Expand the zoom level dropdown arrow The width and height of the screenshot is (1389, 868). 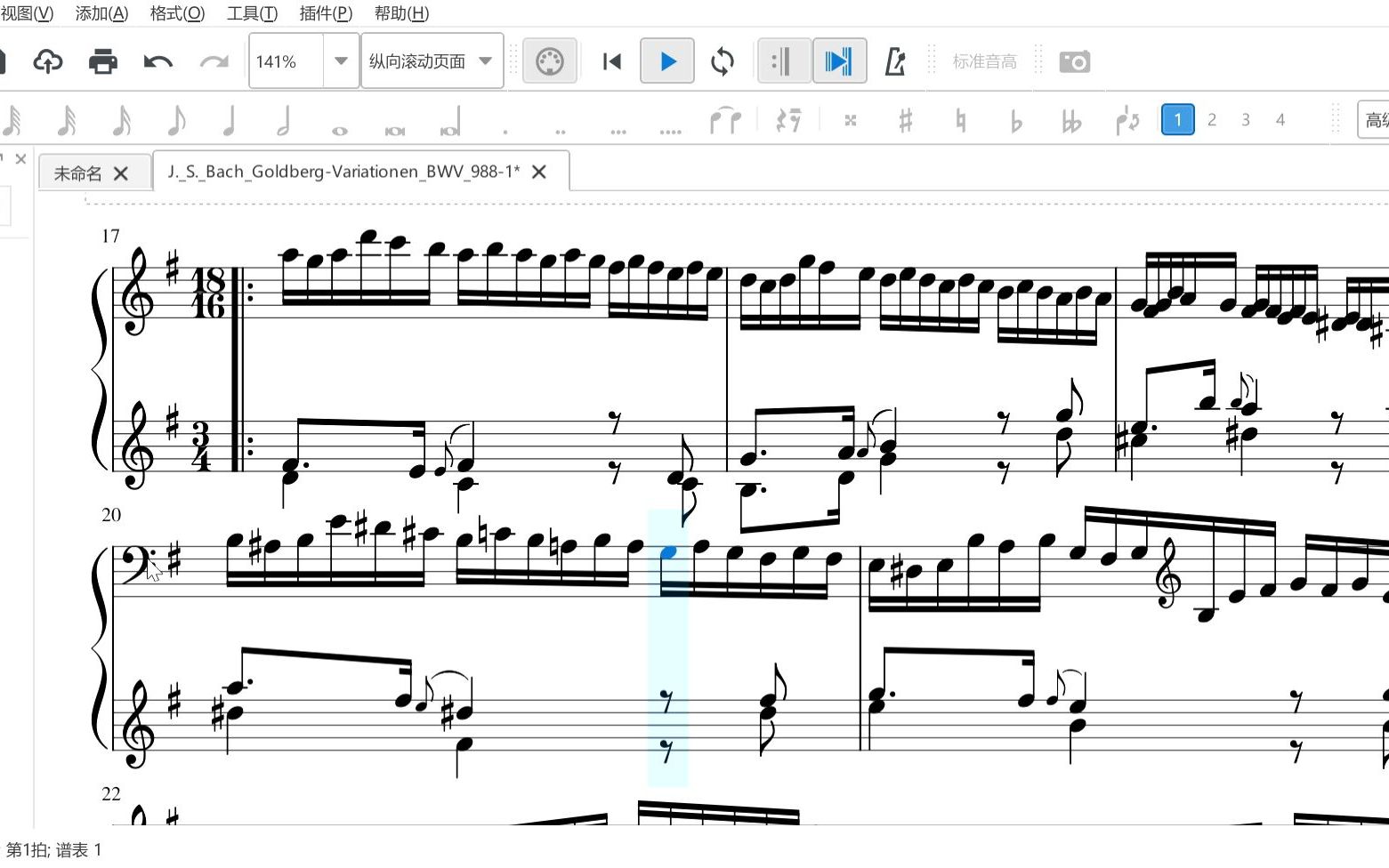click(x=341, y=61)
